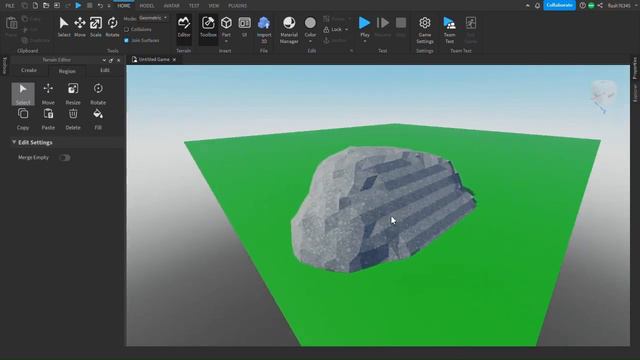Open the Terrain Editor panel options chevron
This screenshot has width=640, height=360.
104,60
